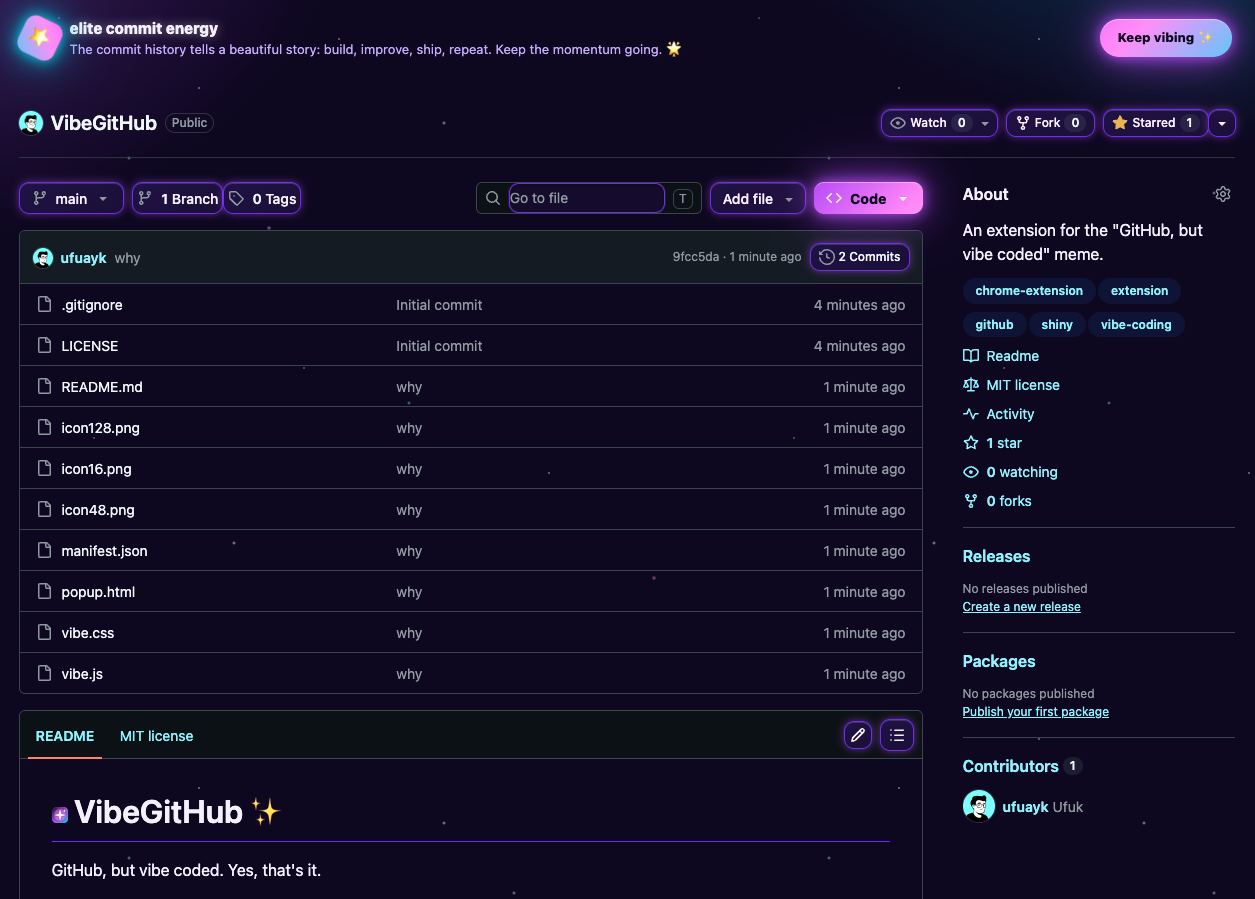Viewport: 1255px width, 899px height.
Task: Open the main branch selector dropdown
Action: [71, 199]
